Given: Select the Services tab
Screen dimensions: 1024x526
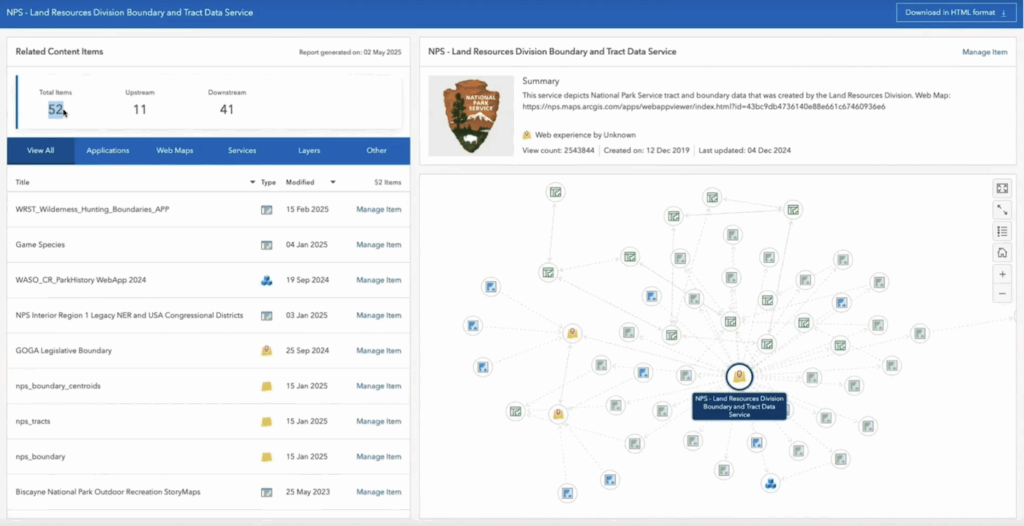Looking at the screenshot, I should 242,150.
